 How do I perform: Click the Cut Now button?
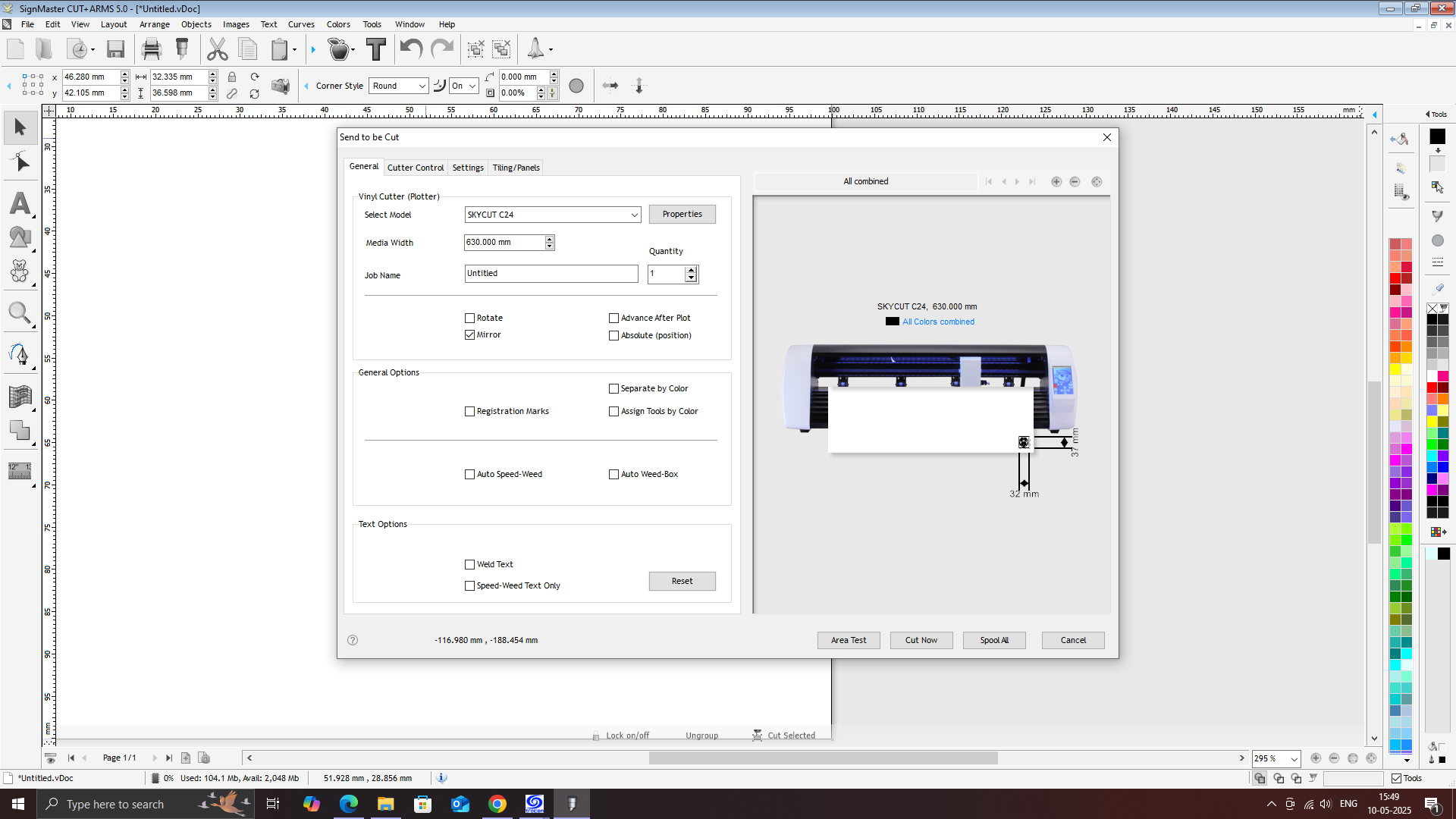(x=921, y=640)
